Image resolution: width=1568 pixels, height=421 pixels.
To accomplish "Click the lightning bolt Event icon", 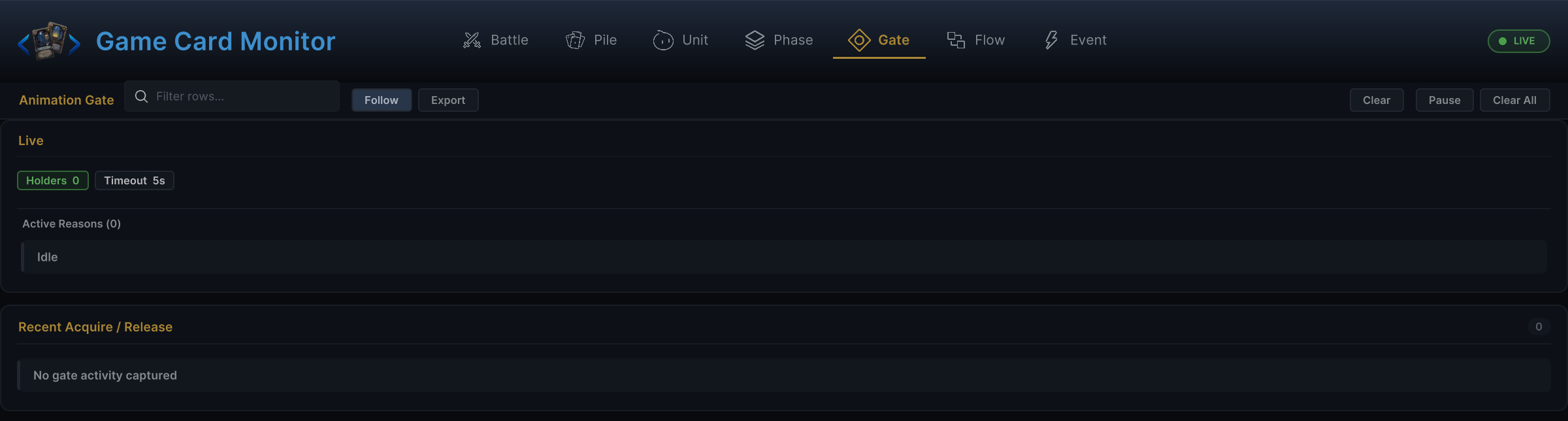I will click(x=1051, y=41).
